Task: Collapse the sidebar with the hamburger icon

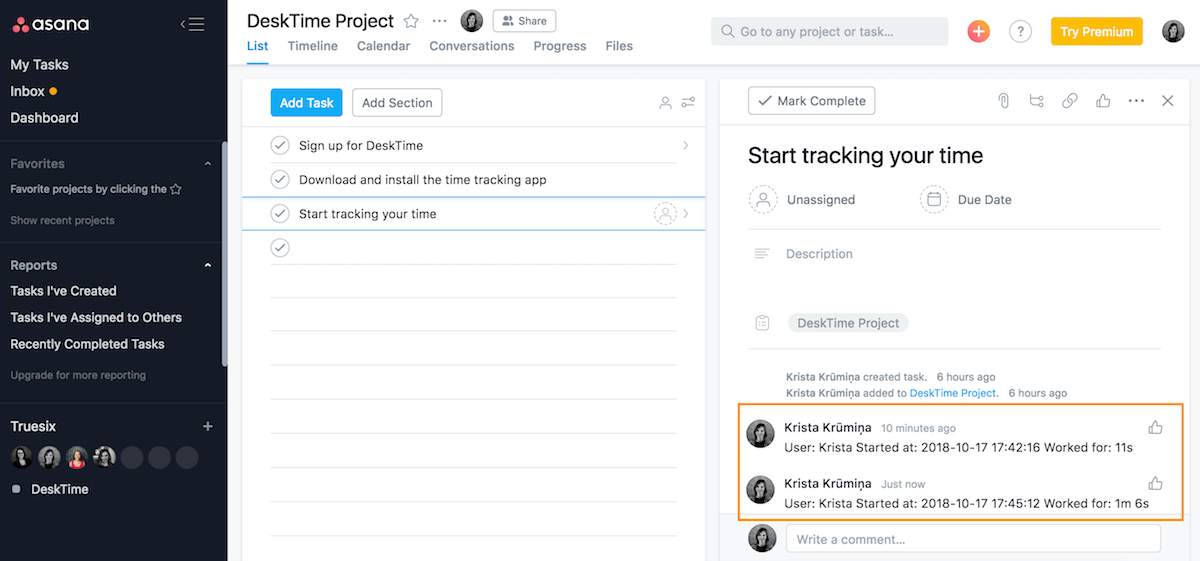Action: [x=192, y=24]
